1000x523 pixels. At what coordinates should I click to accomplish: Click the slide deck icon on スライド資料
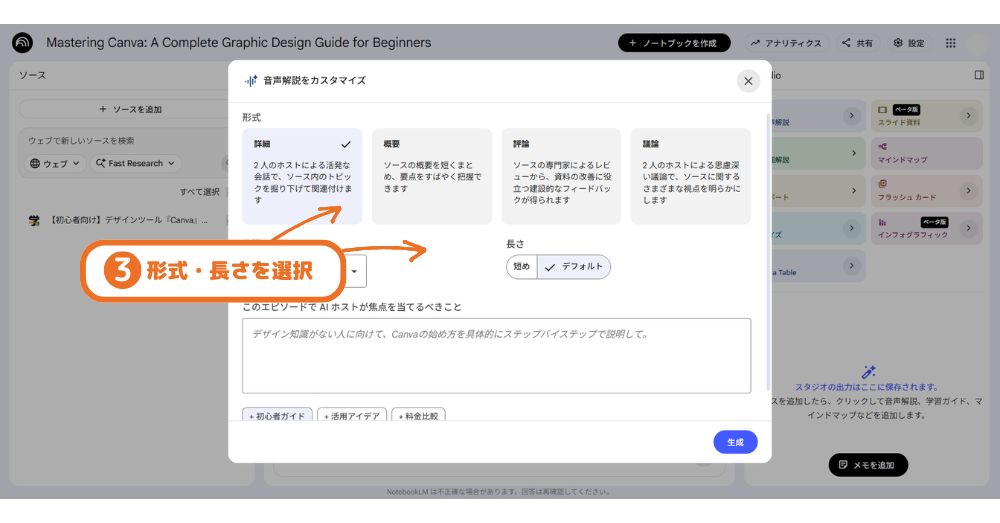click(883, 110)
